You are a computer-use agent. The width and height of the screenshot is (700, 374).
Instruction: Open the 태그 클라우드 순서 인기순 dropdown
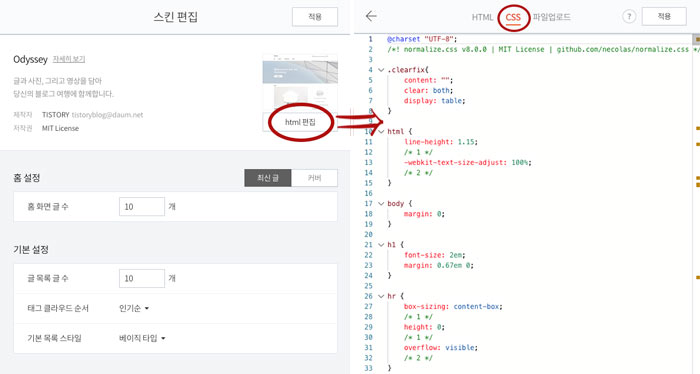point(133,308)
